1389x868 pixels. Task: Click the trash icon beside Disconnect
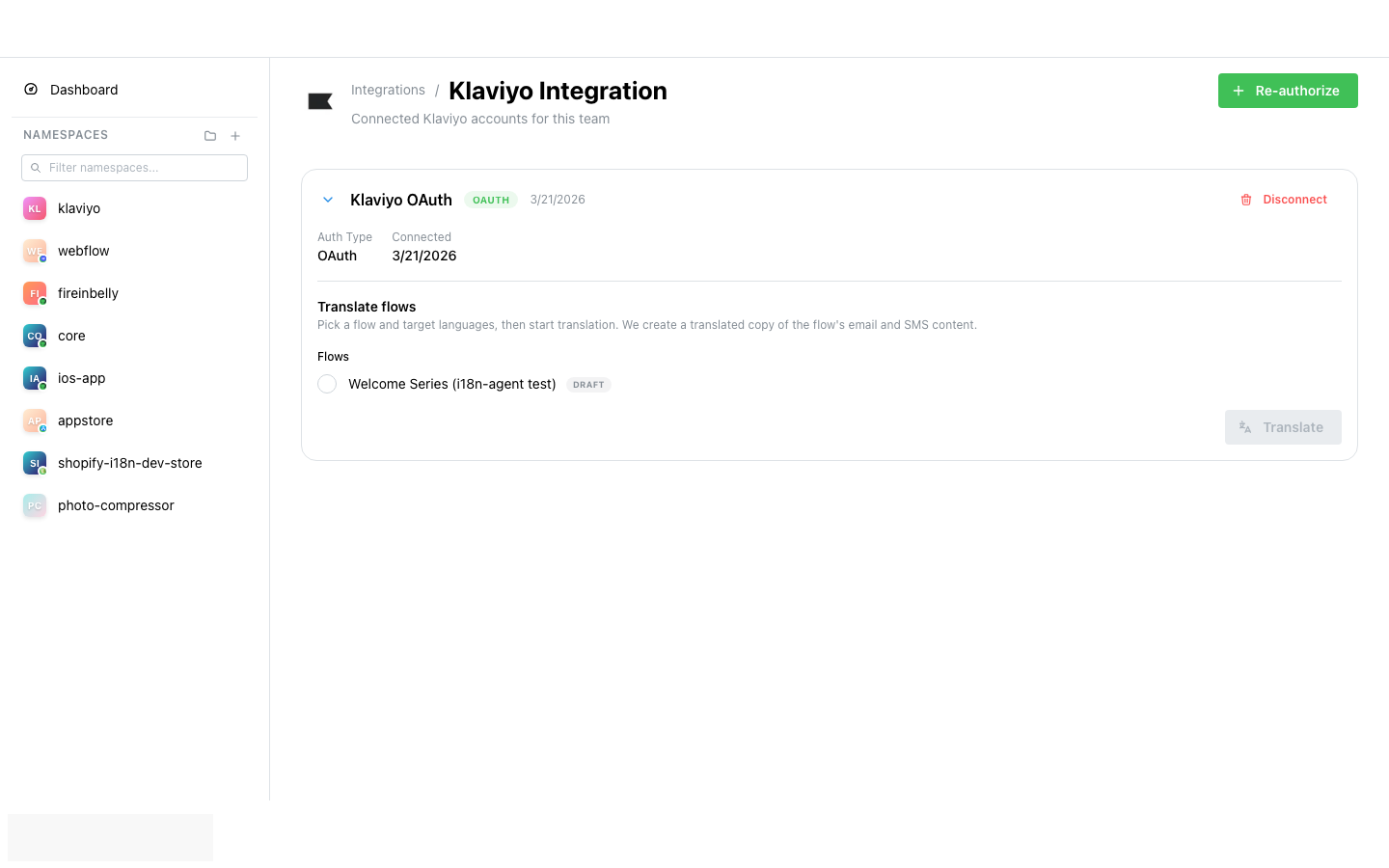point(1246,200)
